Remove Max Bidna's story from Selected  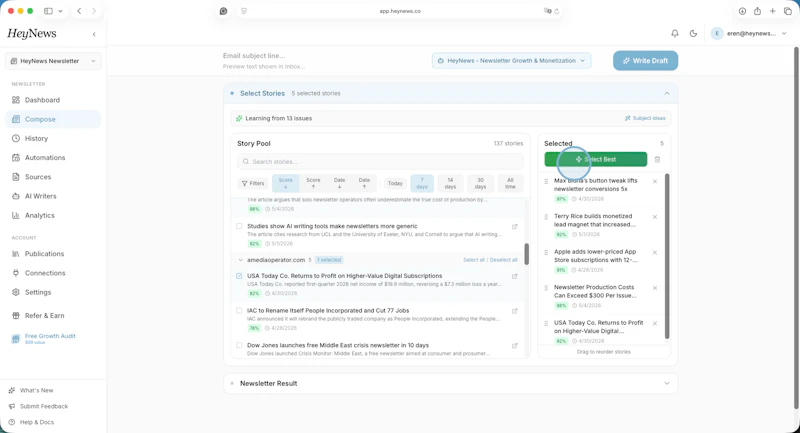coord(655,182)
